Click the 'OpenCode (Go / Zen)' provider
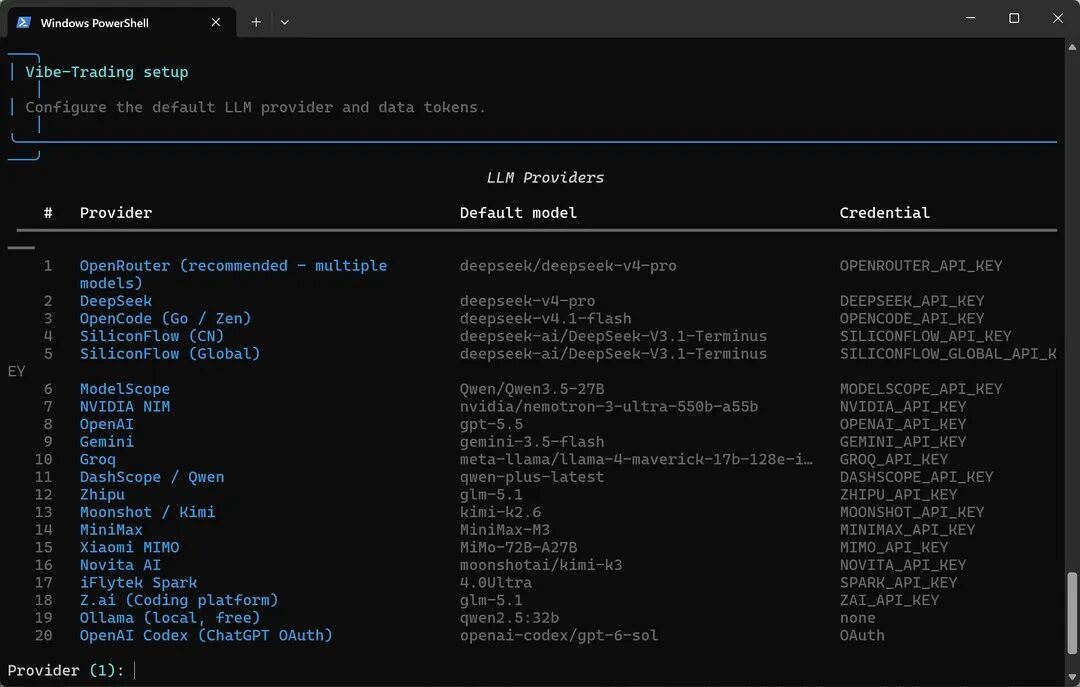Image resolution: width=1080 pixels, height=687 pixels. 165,318
